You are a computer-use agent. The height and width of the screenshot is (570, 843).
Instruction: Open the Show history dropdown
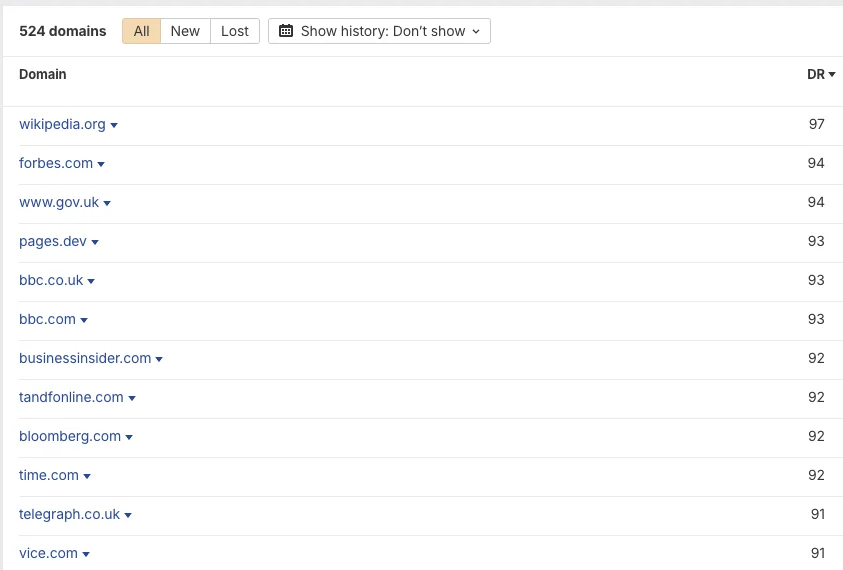pyautogui.click(x=379, y=31)
